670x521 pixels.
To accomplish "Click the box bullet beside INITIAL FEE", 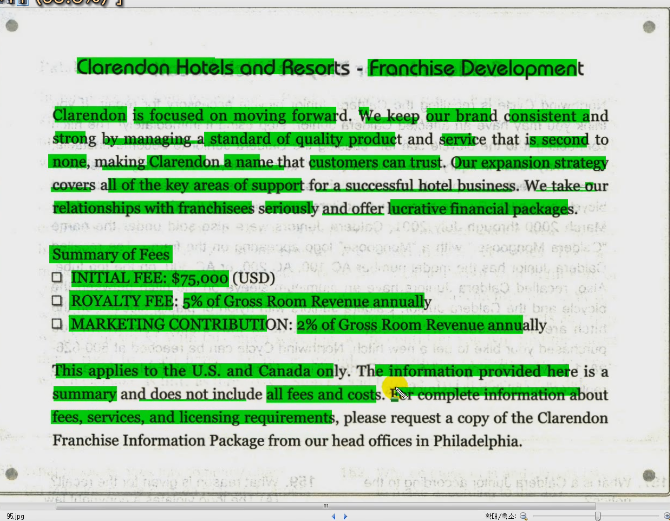I will click(57, 277).
